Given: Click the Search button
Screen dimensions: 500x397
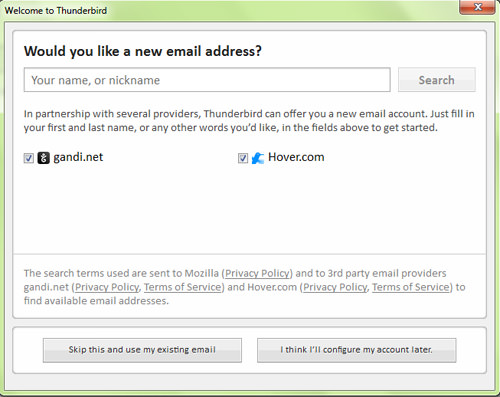Looking at the screenshot, I should (x=437, y=80).
